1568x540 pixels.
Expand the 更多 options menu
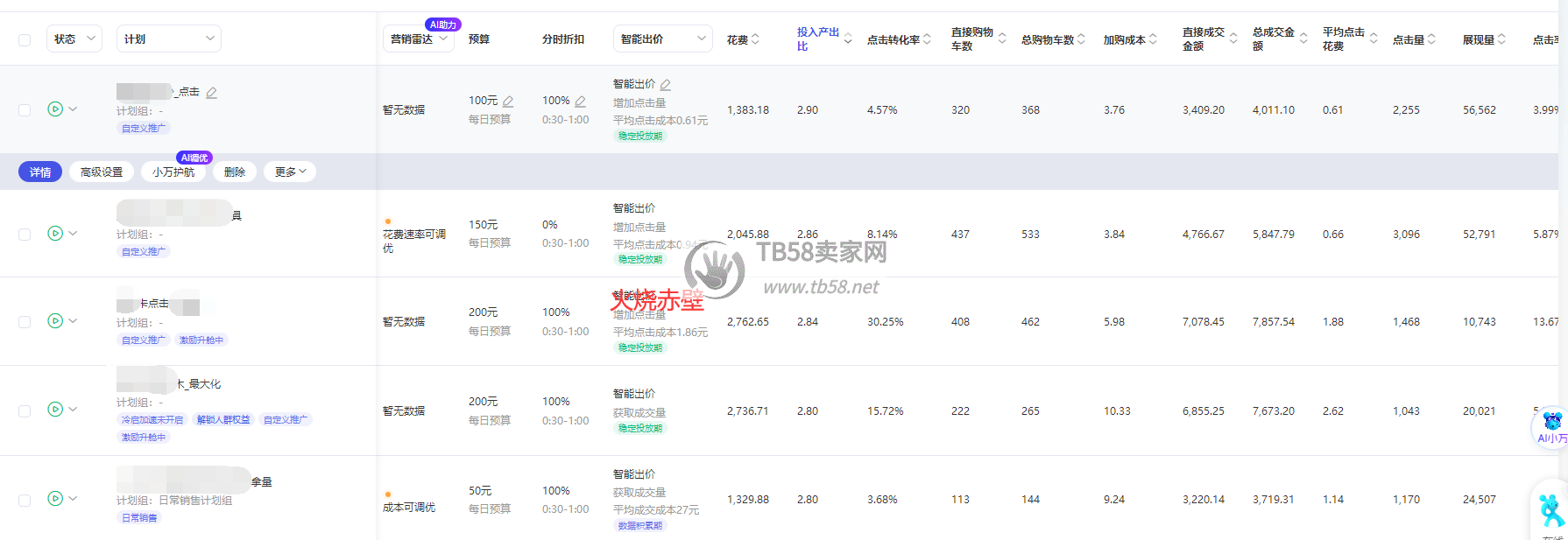tap(290, 172)
